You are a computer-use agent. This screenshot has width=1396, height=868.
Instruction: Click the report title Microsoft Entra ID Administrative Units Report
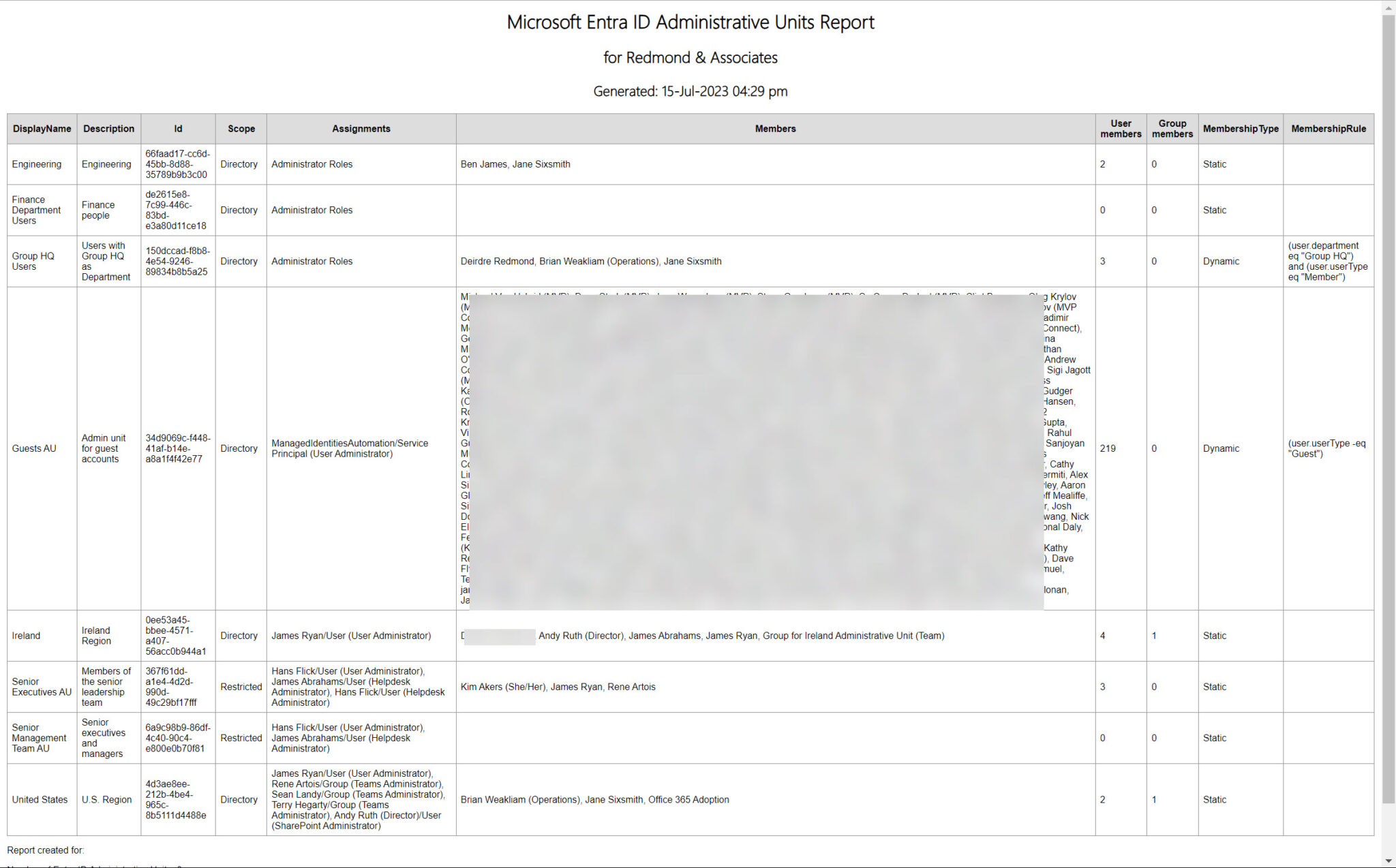click(691, 22)
